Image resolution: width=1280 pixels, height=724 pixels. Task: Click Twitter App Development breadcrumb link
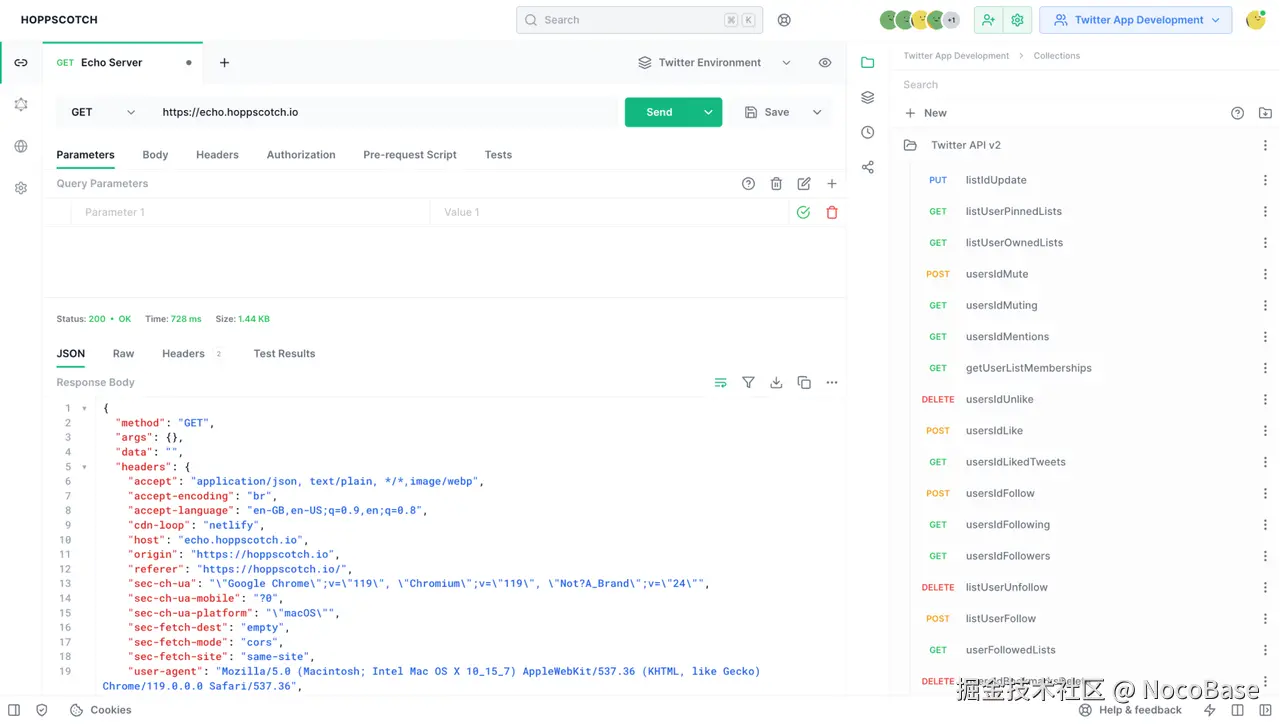pyautogui.click(x=956, y=56)
